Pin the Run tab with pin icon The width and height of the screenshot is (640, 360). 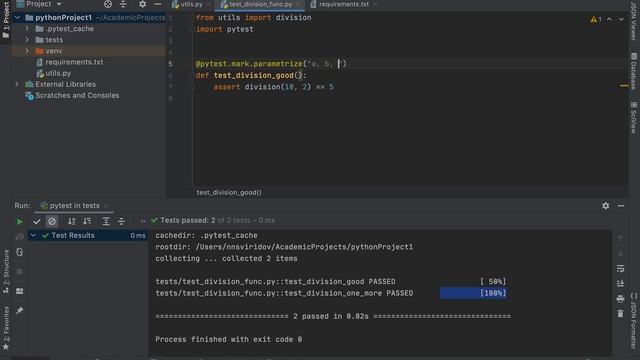(x=19, y=311)
